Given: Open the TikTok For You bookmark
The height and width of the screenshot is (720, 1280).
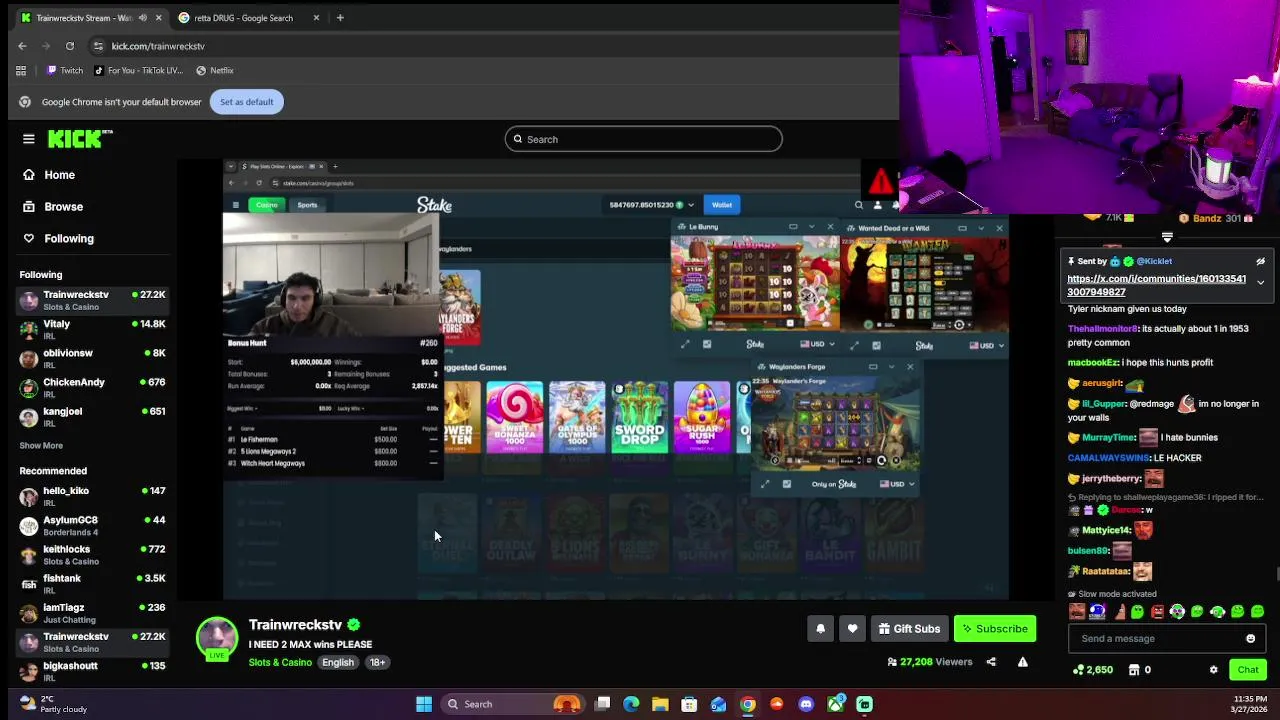Looking at the screenshot, I should [138, 71].
